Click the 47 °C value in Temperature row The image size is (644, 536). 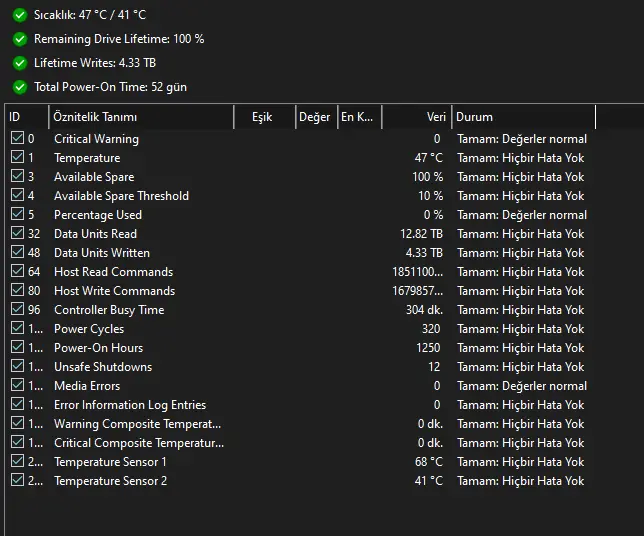click(429, 158)
